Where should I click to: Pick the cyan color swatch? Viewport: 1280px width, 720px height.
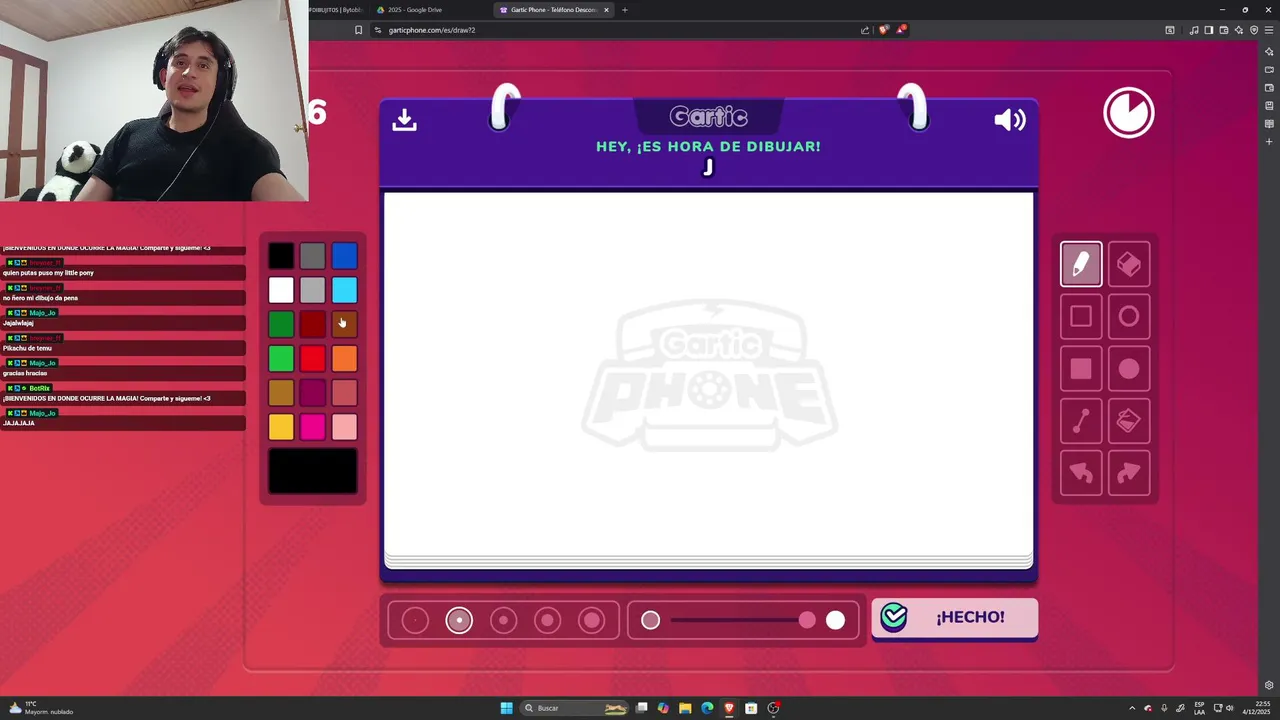(x=344, y=290)
